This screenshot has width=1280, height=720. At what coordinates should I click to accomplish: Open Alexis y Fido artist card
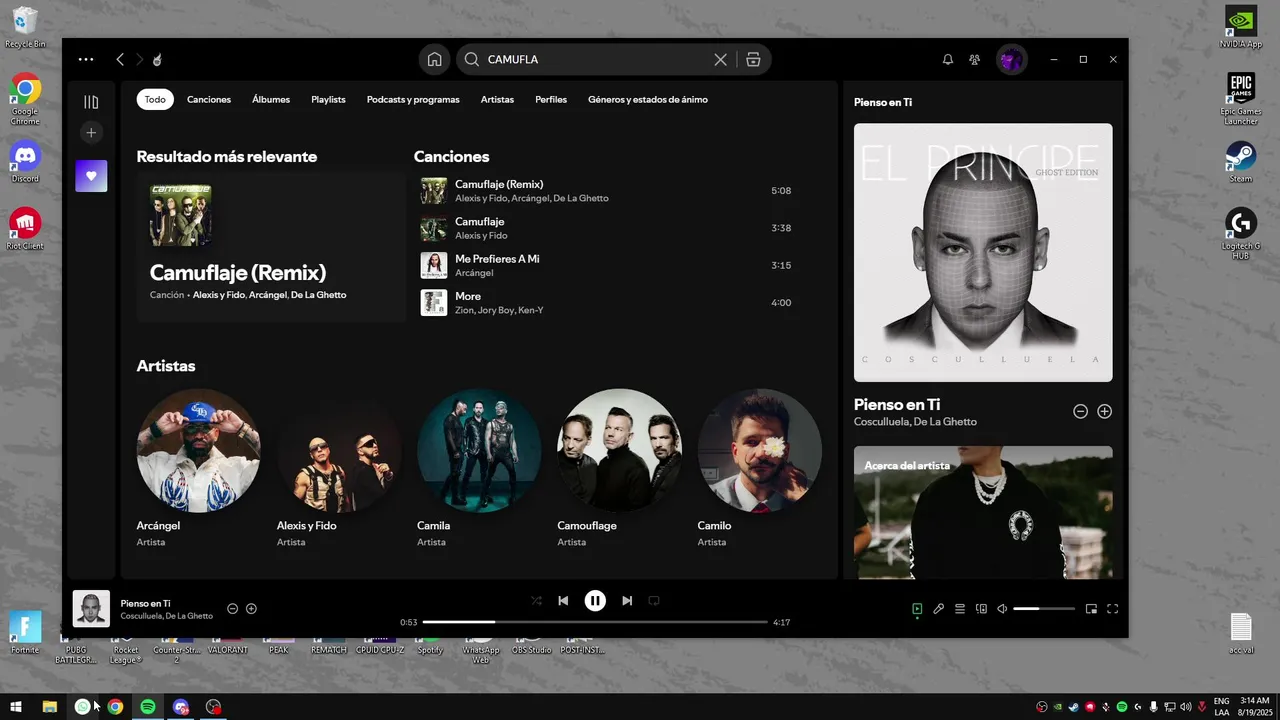339,468
